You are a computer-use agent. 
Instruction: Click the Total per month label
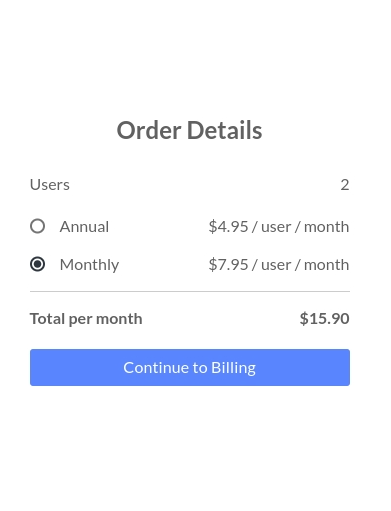click(x=86, y=319)
